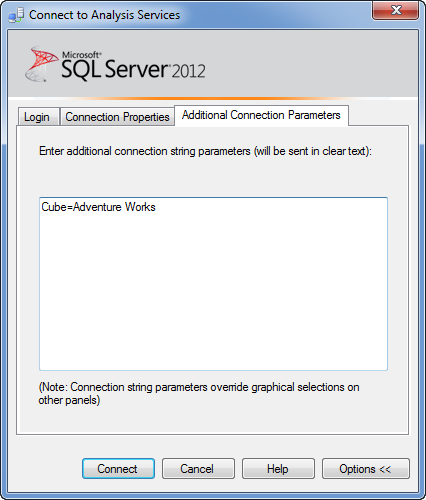Collapse the dialog with Options <<
The image size is (426, 500).
366,469
